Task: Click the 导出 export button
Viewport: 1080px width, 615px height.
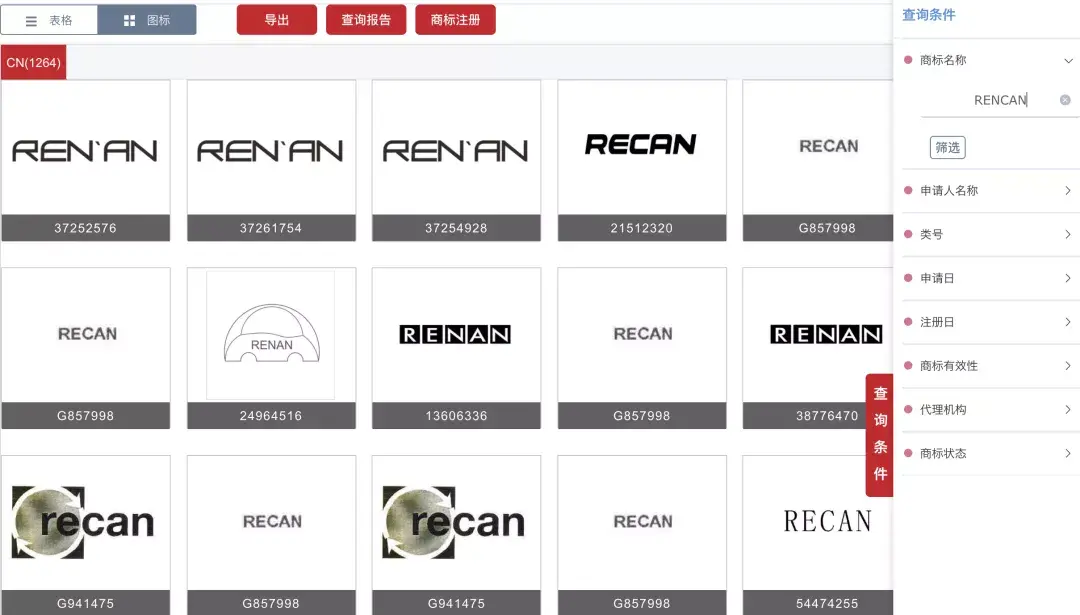Action: pyautogui.click(x=277, y=20)
